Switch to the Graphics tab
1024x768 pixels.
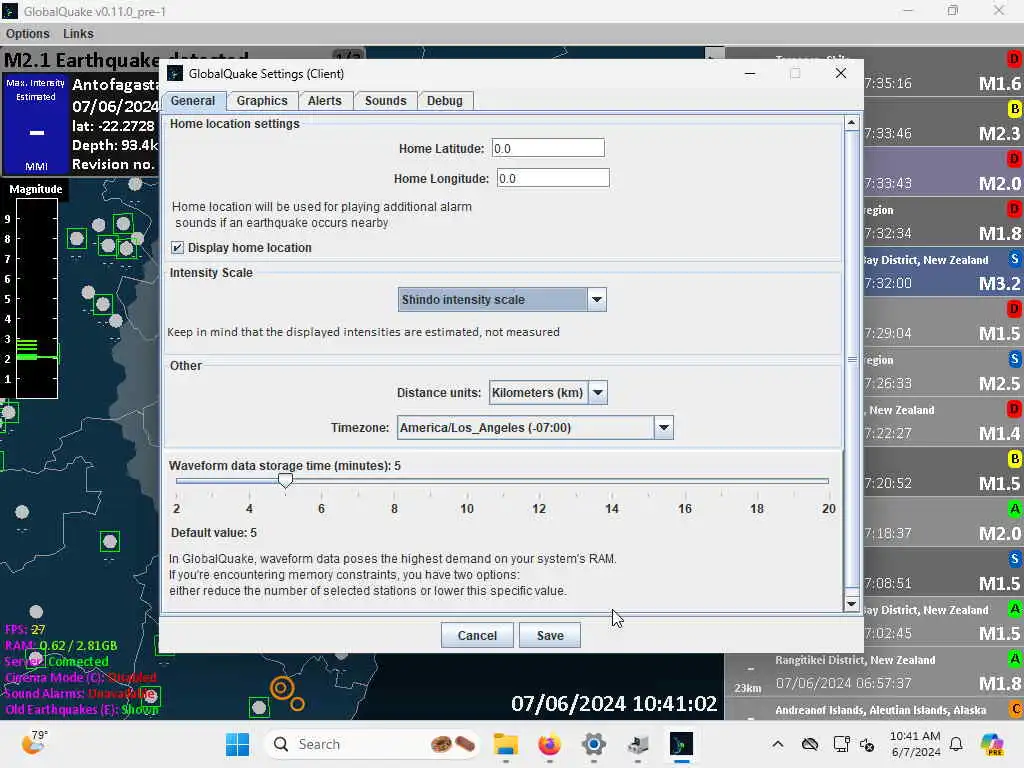click(x=262, y=101)
